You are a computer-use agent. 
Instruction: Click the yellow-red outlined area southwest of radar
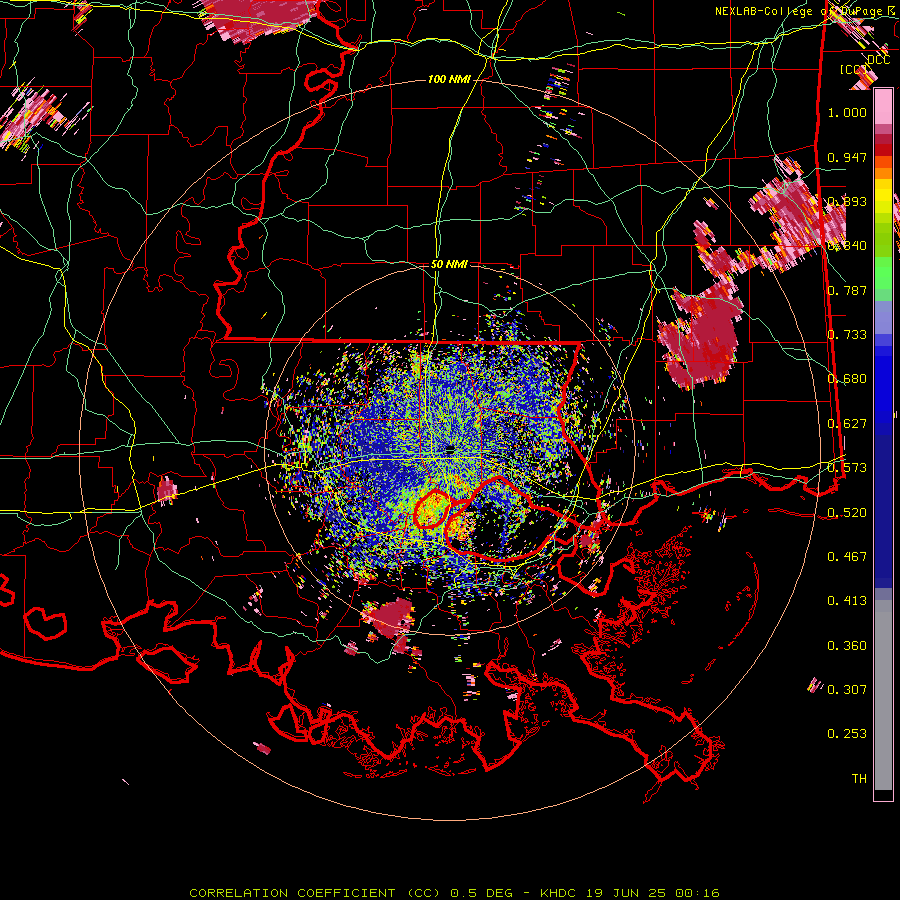coord(430,509)
